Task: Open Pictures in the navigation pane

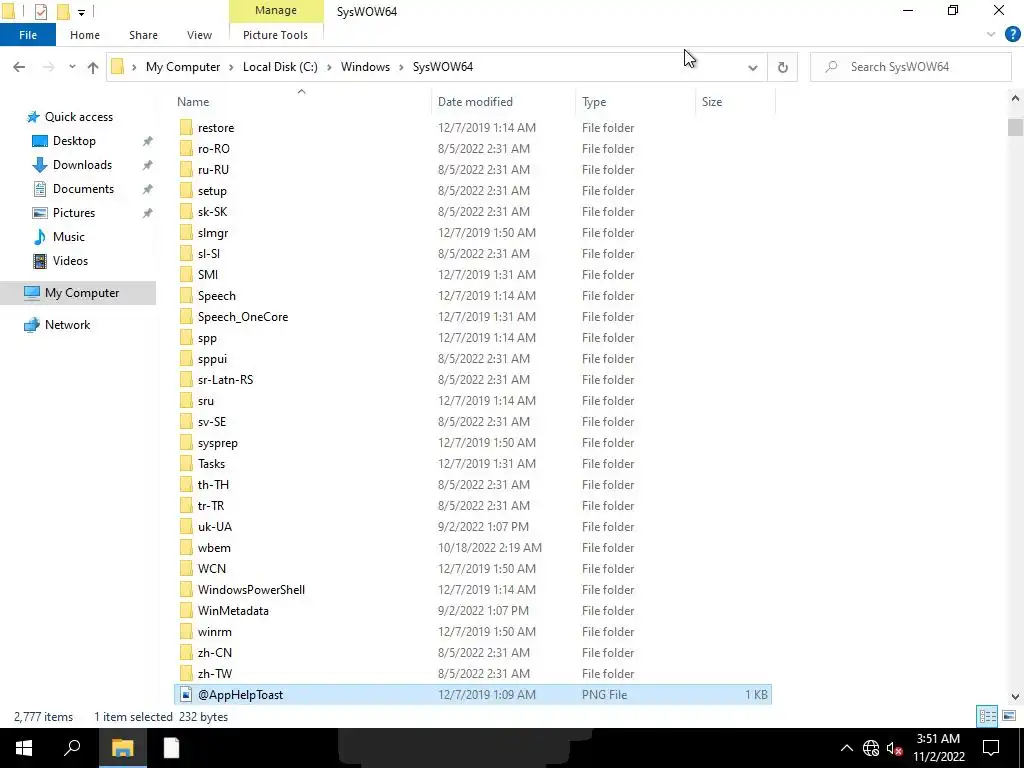Action: [73, 213]
